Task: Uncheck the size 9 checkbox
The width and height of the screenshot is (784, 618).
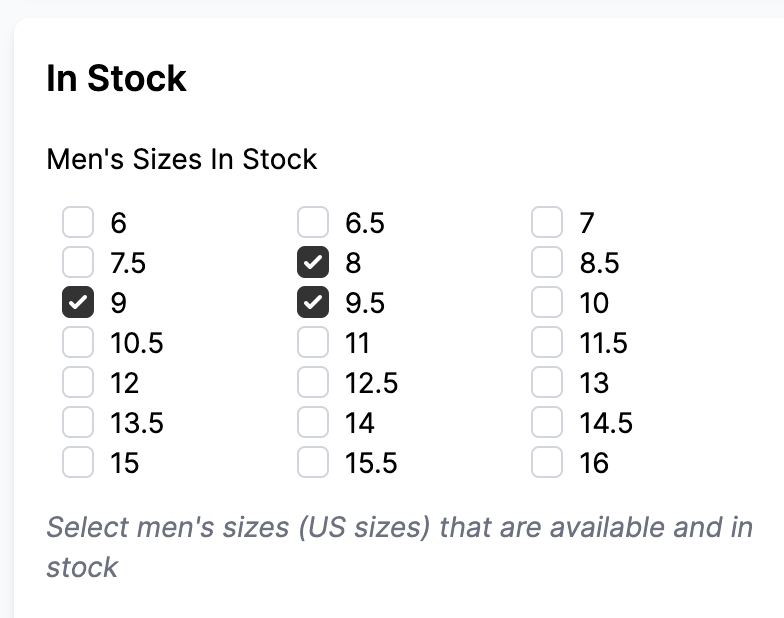Action: pyautogui.click(x=78, y=302)
